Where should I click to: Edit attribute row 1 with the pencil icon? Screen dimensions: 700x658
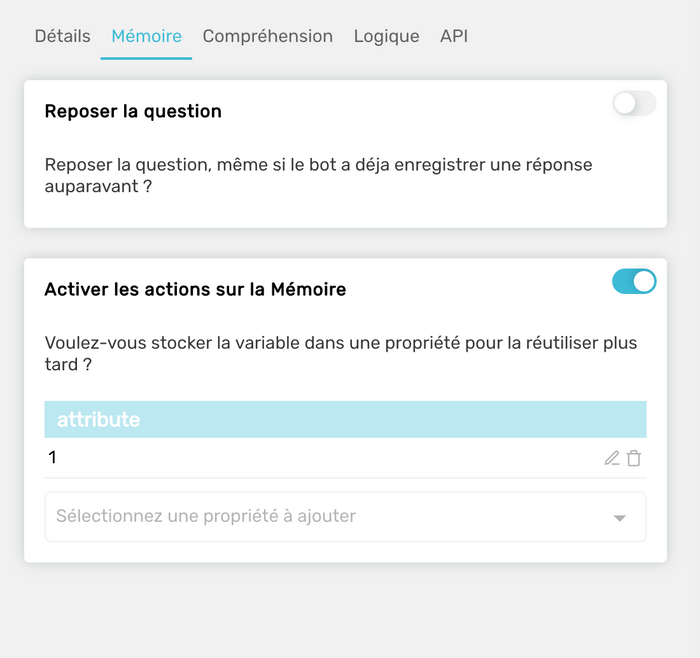(x=612, y=458)
